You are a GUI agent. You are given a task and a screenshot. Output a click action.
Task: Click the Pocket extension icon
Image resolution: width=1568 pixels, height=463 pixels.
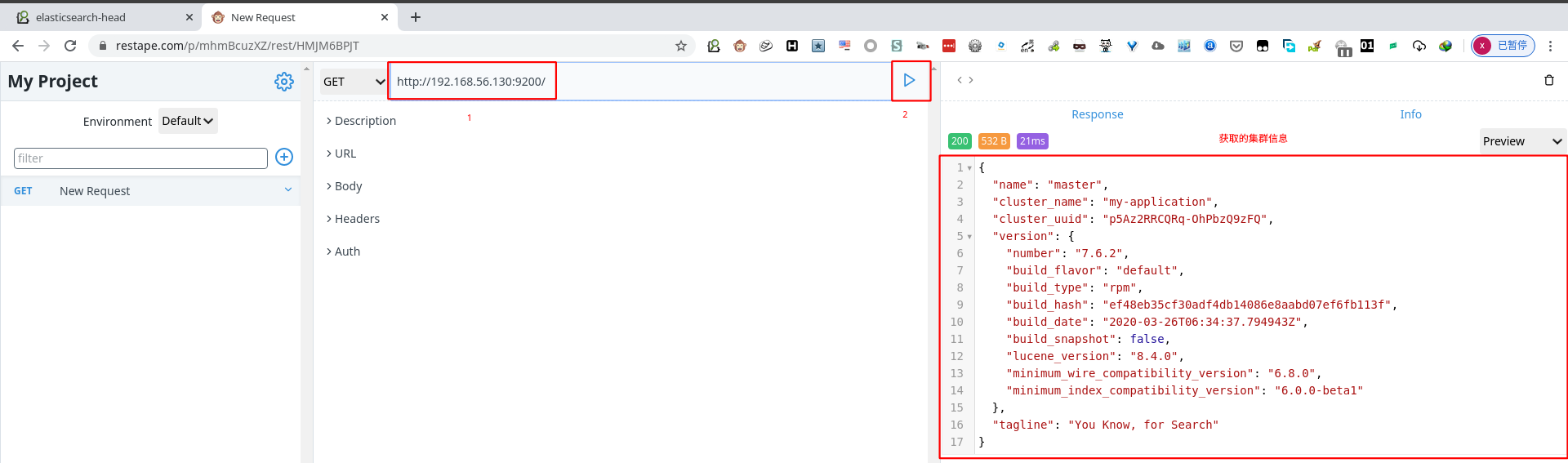pos(1236,46)
